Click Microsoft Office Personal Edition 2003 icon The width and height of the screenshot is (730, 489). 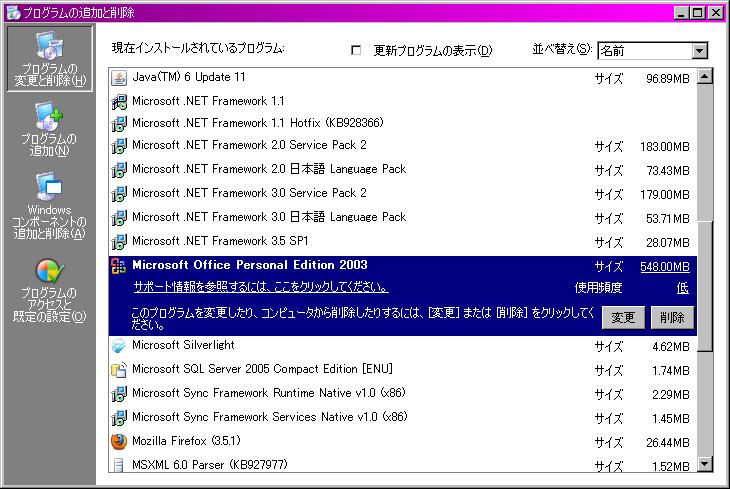(x=119, y=266)
